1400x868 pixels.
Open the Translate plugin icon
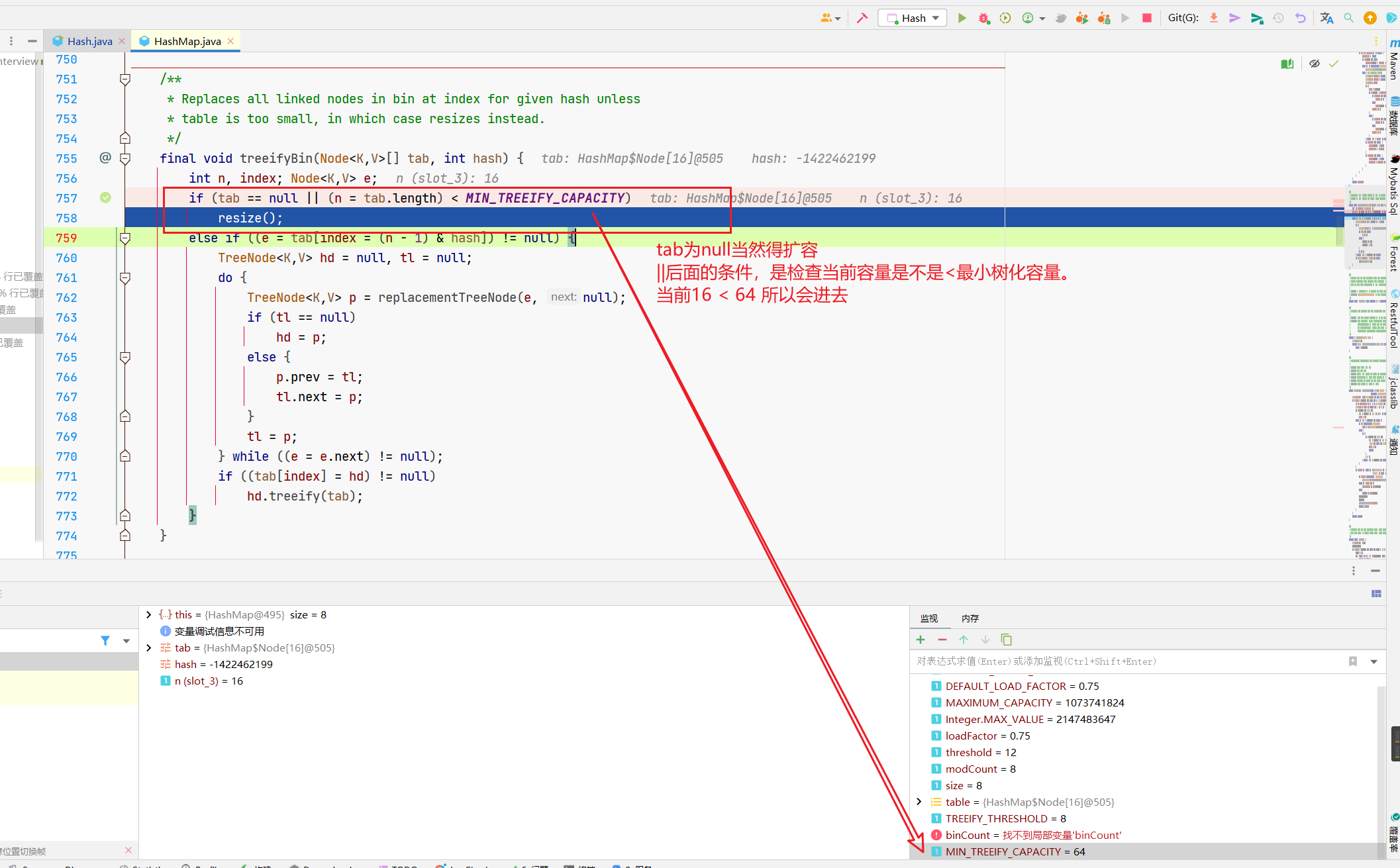(1326, 18)
